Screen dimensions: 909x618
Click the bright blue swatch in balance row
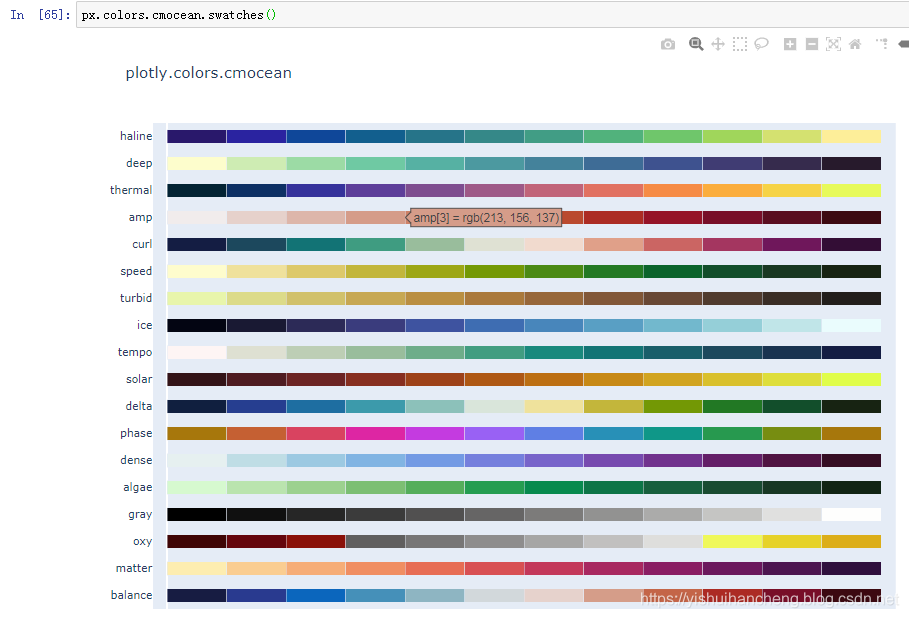316,595
